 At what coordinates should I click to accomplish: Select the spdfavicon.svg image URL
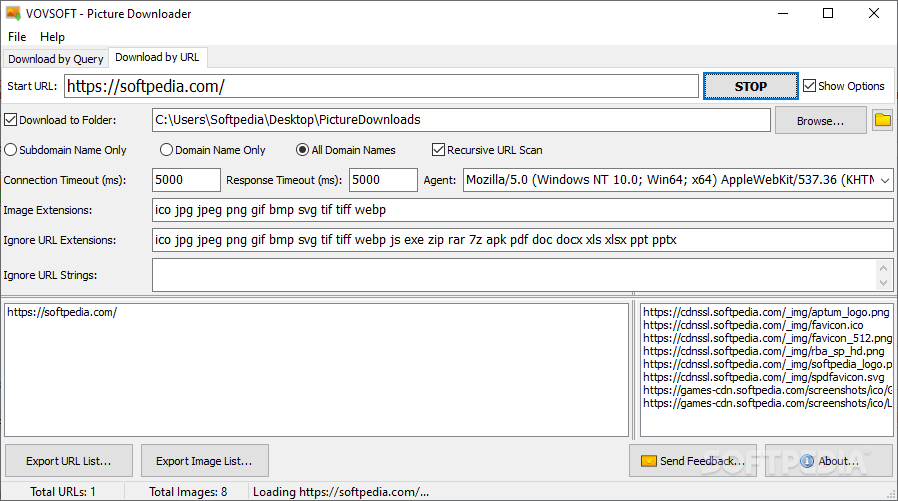click(763, 377)
